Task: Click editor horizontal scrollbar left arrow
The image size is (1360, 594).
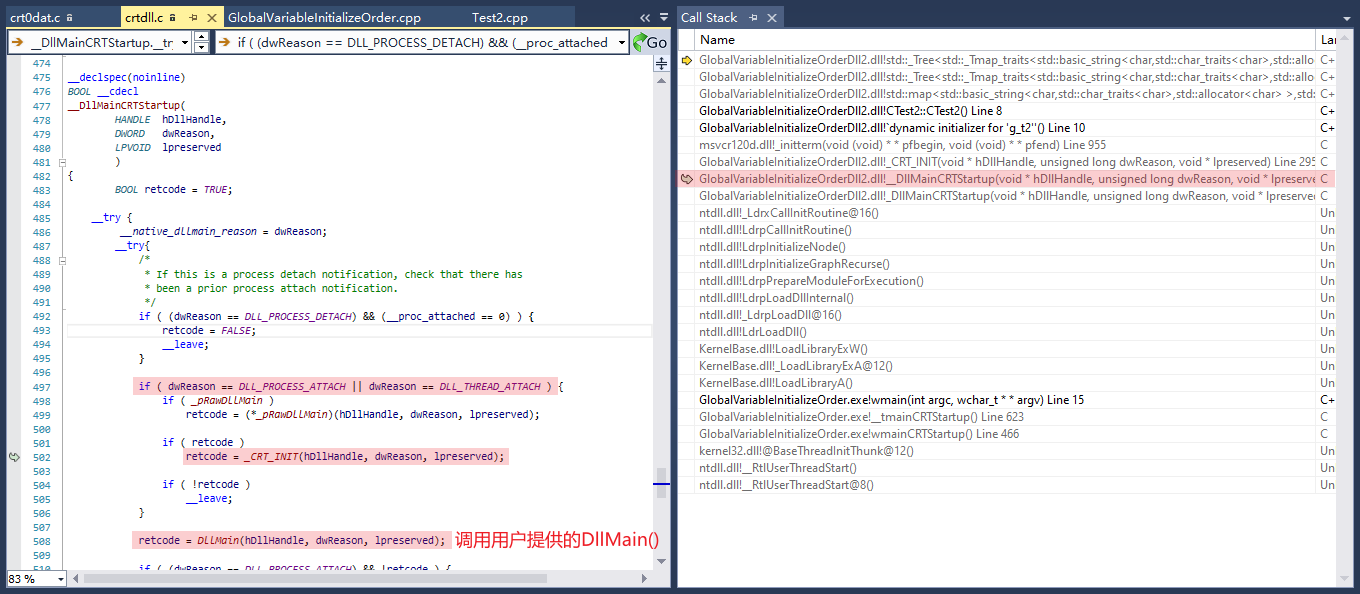Action: click(x=76, y=579)
